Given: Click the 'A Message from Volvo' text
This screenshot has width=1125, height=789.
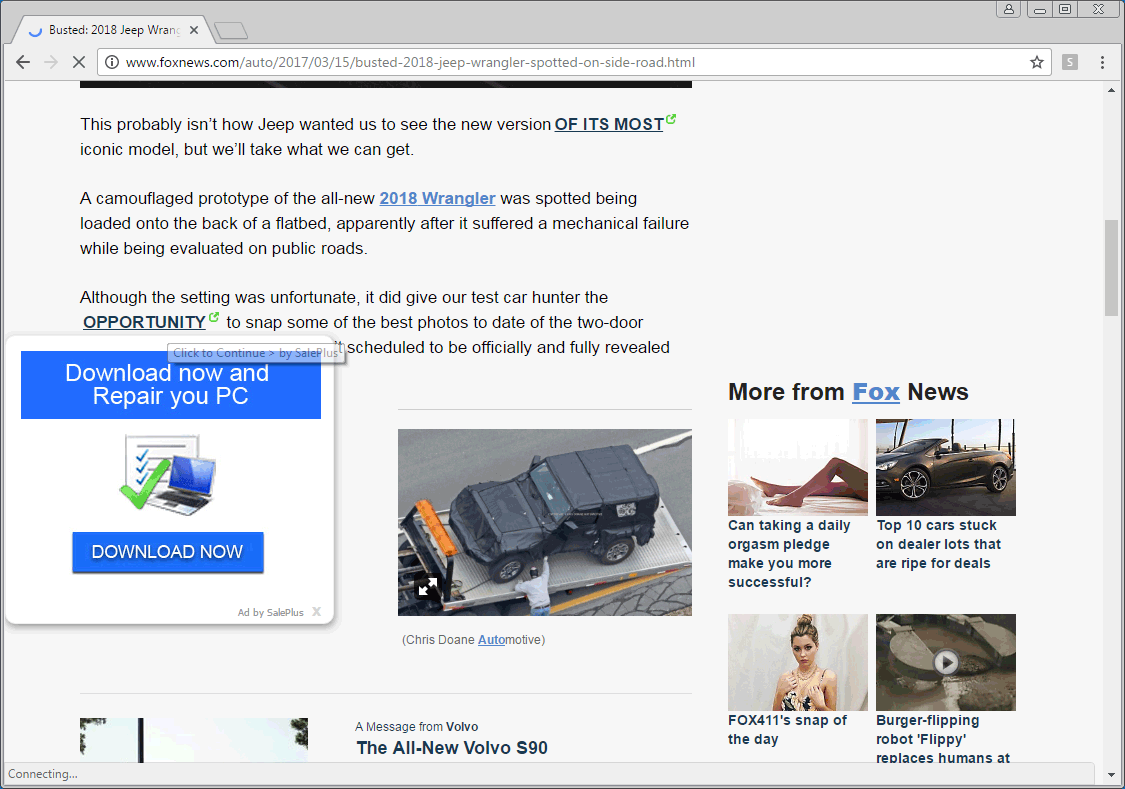Looking at the screenshot, I should click(416, 727).
